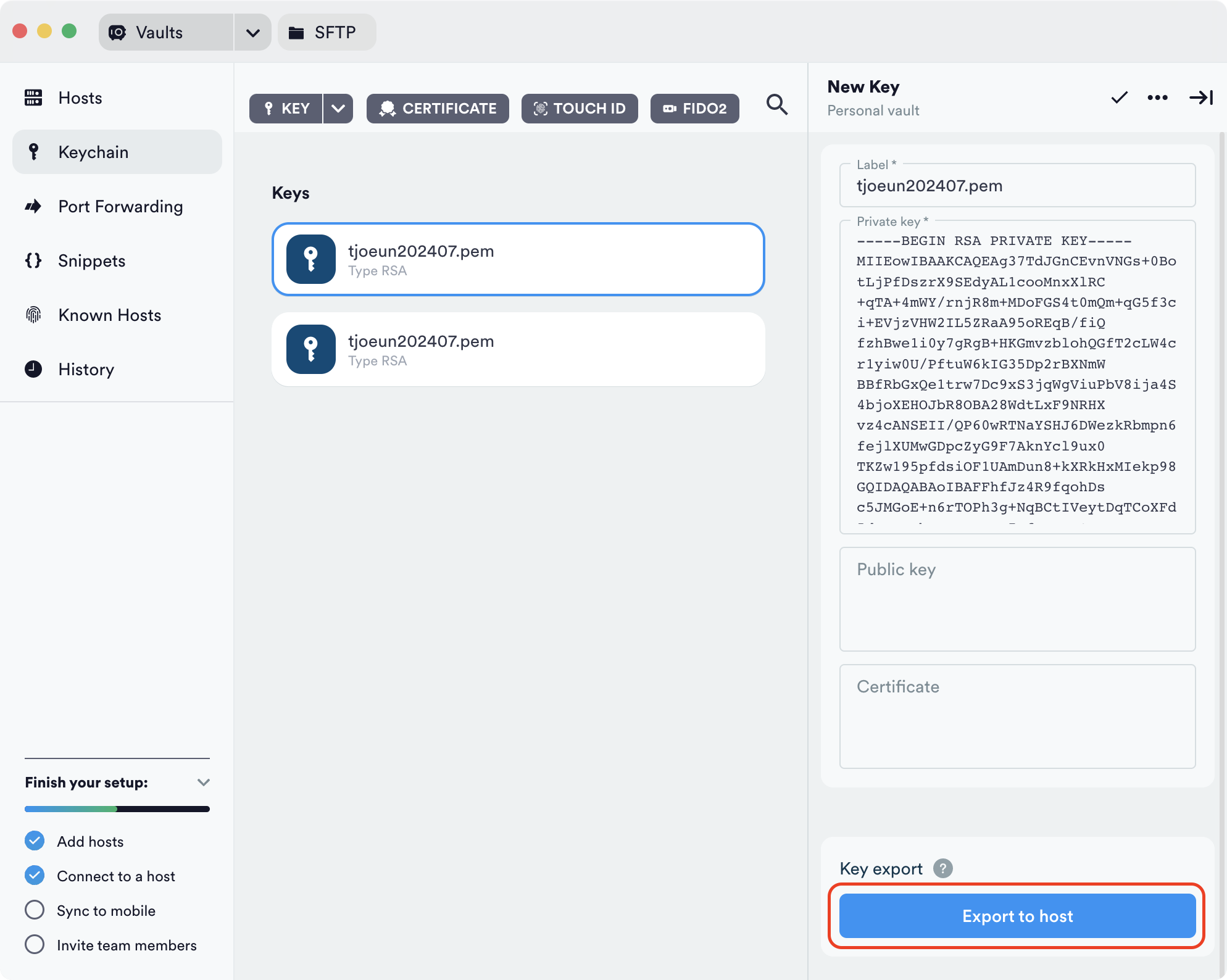1227x980 pixels.
Task: Click the CERTIFICATE button
Action: [438, 109]
